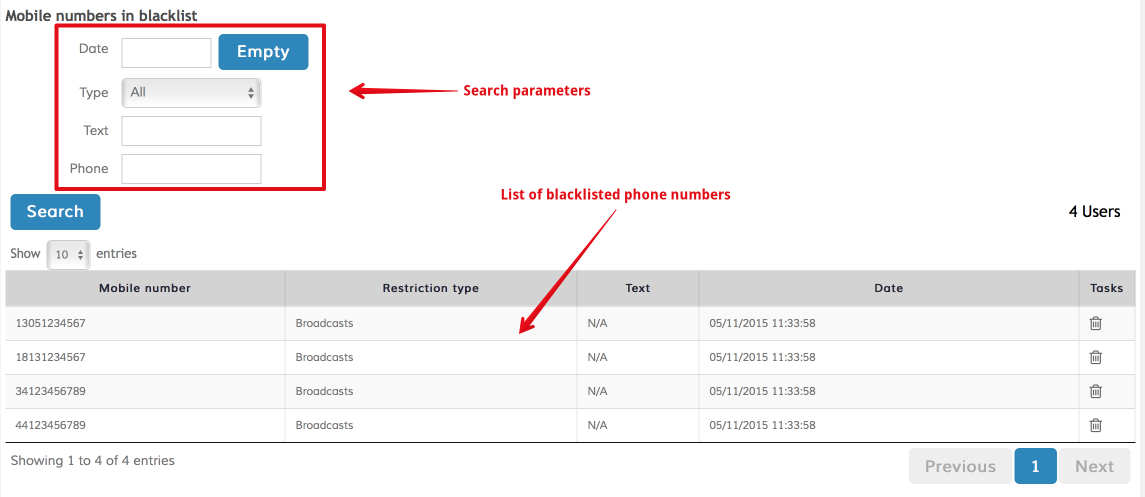Image resolution: width=1145 pixels, height=497 pixels.
Task: Sort by Restriction type column header
Action: pyautogui.click(x=430, y=288)
